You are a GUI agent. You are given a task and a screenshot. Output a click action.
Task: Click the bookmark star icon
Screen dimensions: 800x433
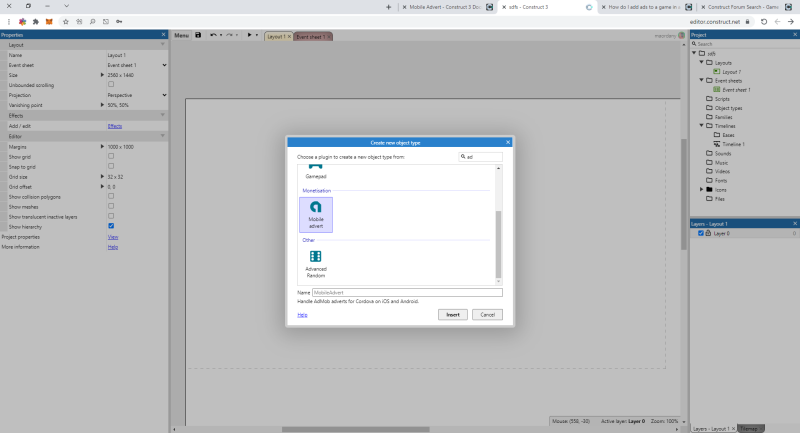[x=66, y=21]
